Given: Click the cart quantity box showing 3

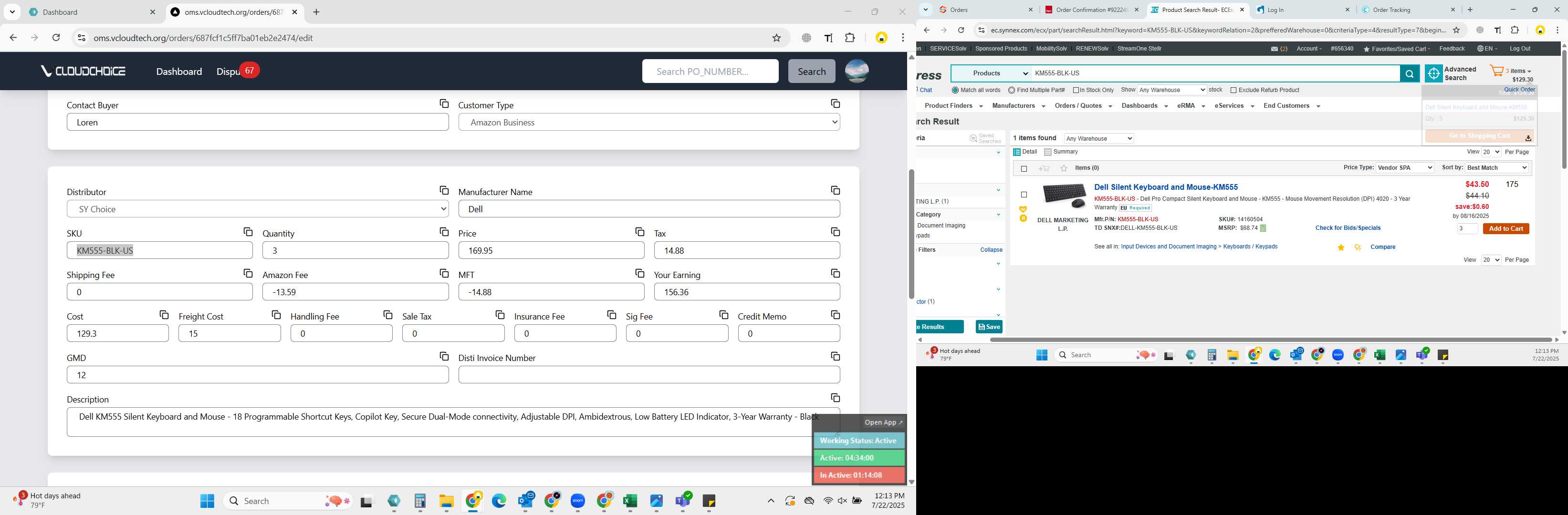Looking at the screenshot, I should coord(1467,228).
